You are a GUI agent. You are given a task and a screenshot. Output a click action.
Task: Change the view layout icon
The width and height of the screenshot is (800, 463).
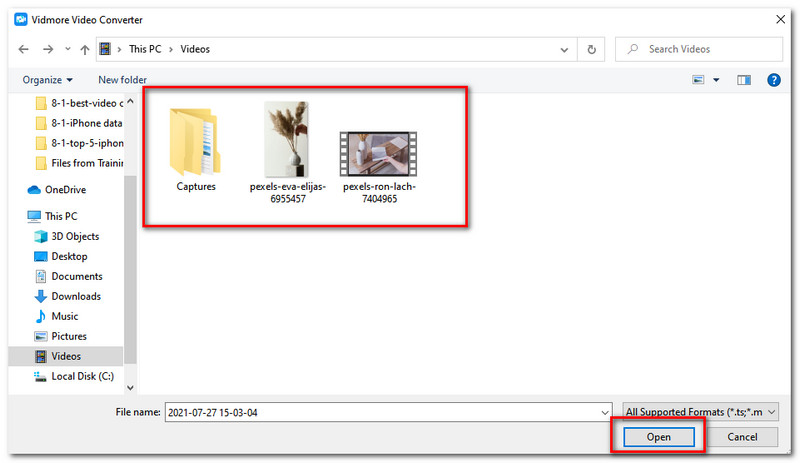click(698, 80)
